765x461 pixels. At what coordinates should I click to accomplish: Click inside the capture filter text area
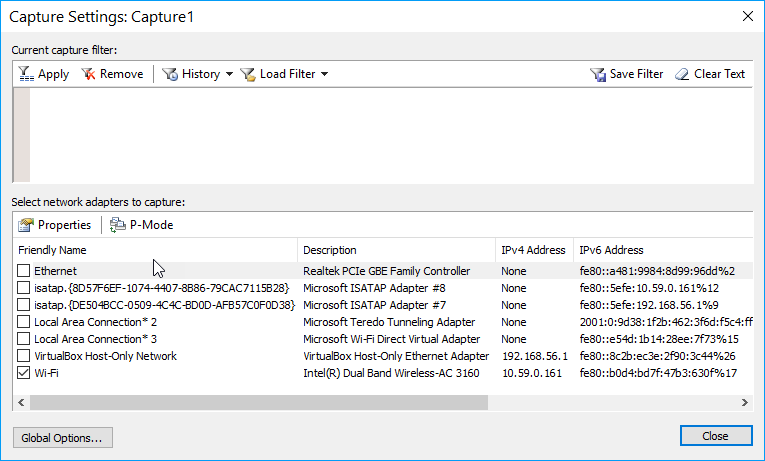[x=390, y=135]
